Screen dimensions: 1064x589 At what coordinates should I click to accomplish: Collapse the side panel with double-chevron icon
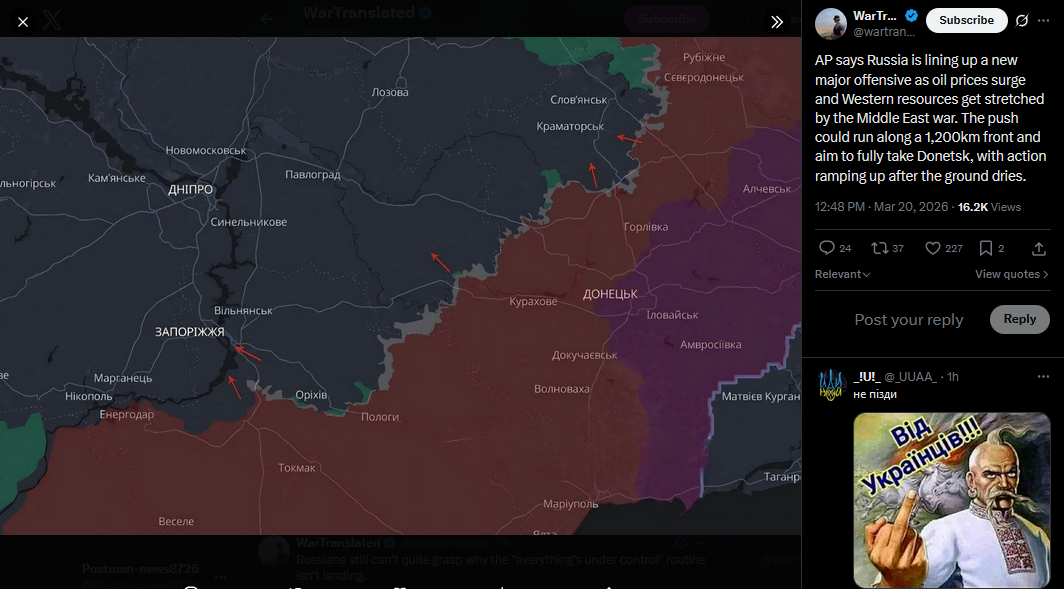pyautogui.click(x=777, y=22)
